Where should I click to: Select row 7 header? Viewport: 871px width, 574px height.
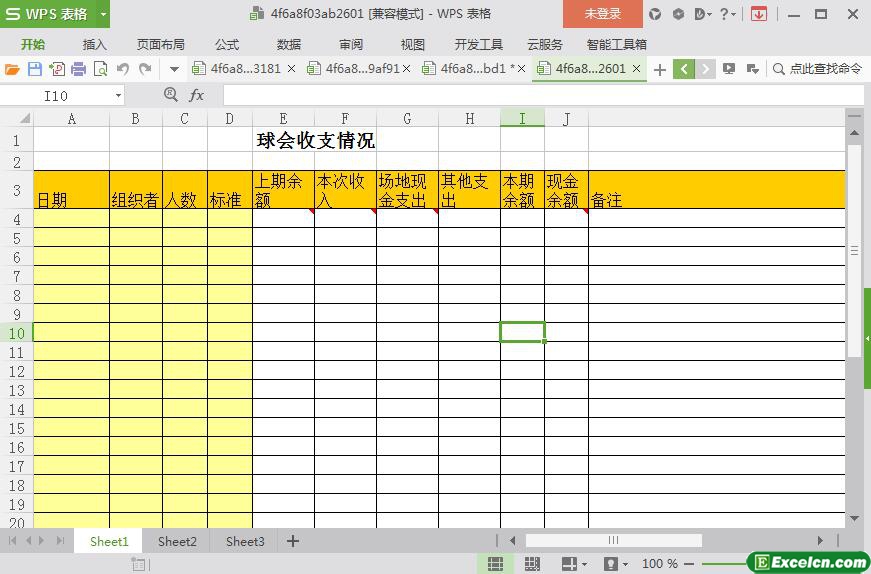point(17,276)
